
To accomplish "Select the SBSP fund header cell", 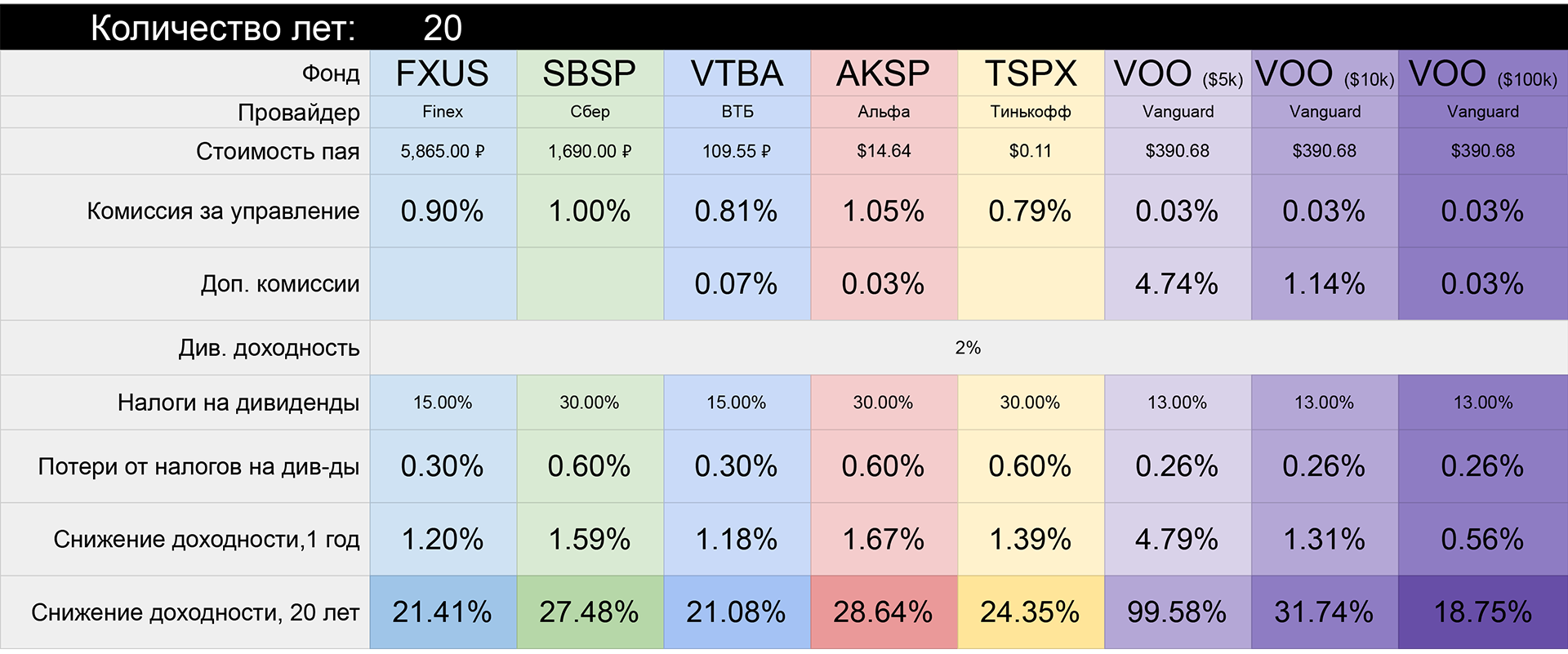I will click(590, 73).
